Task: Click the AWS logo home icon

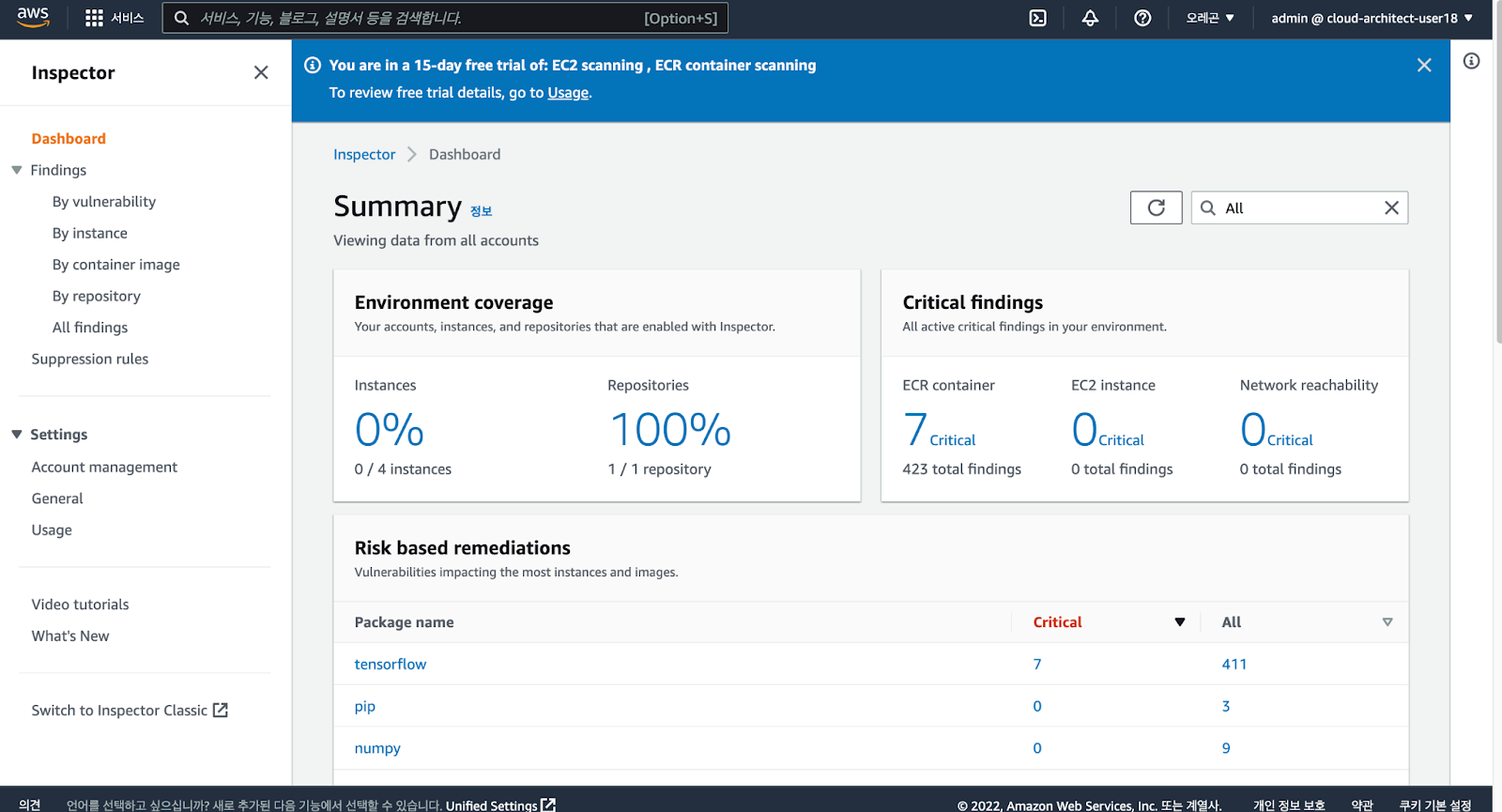Action: (x=33, y=18)
